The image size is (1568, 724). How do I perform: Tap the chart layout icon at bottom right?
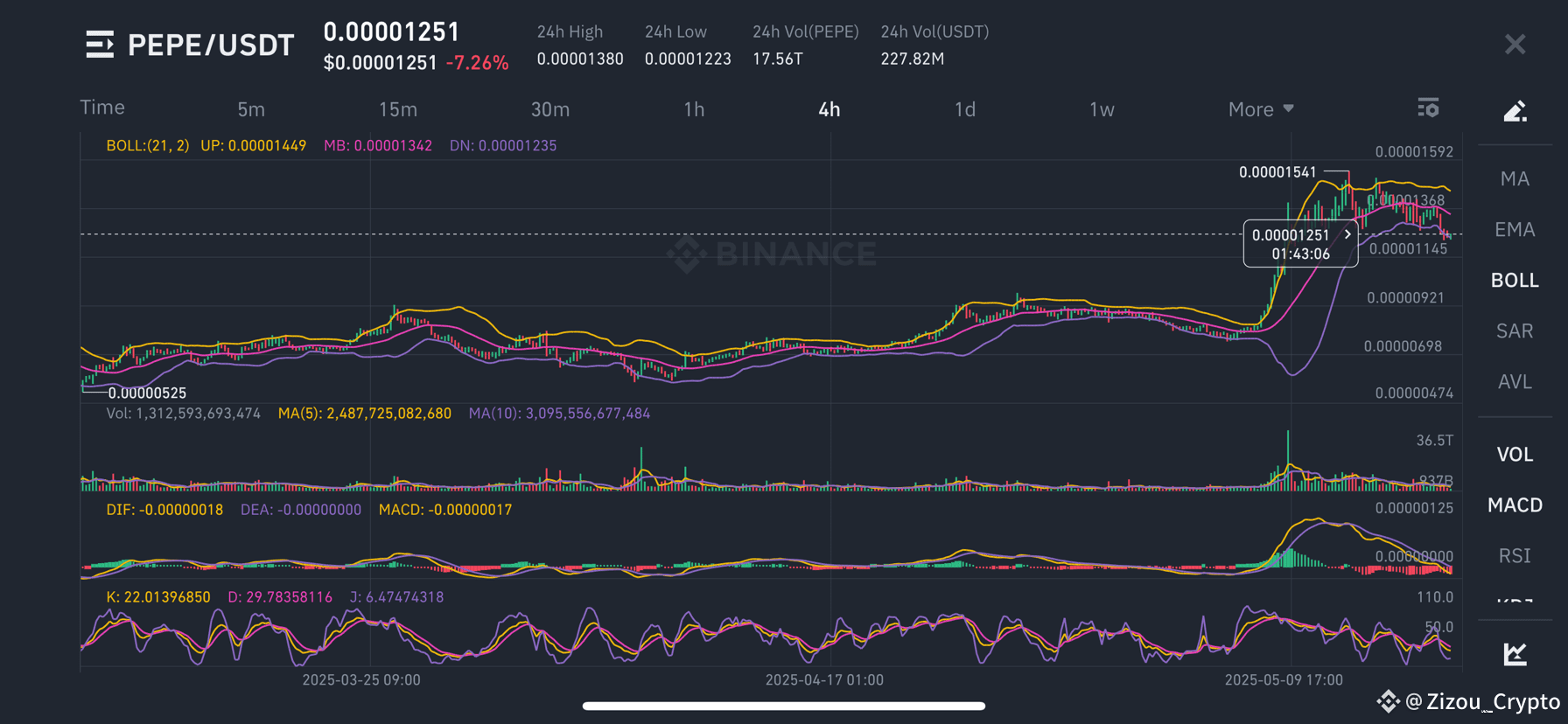coord(1515,653)
